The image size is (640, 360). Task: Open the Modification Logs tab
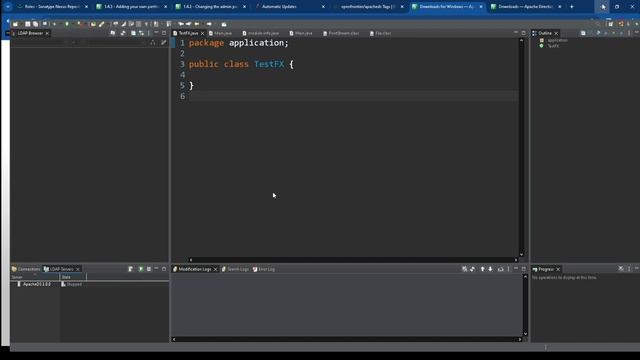[x=195, y=269]
